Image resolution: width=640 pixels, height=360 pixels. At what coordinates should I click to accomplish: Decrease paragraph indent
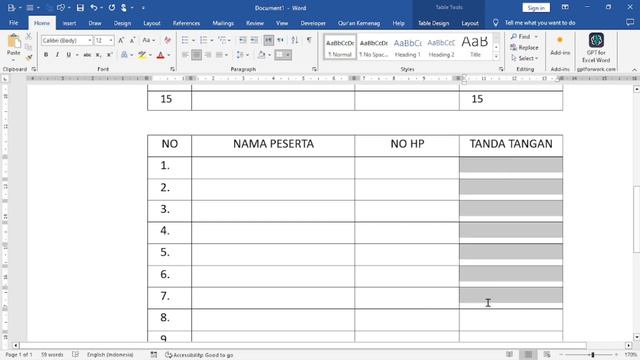click(x=242, y=40)
